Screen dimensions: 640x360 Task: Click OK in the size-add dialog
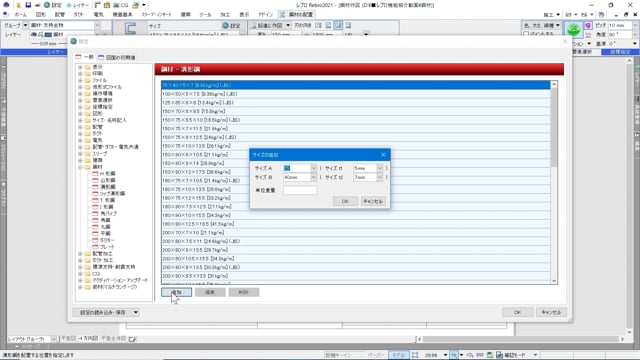[345, 201]
